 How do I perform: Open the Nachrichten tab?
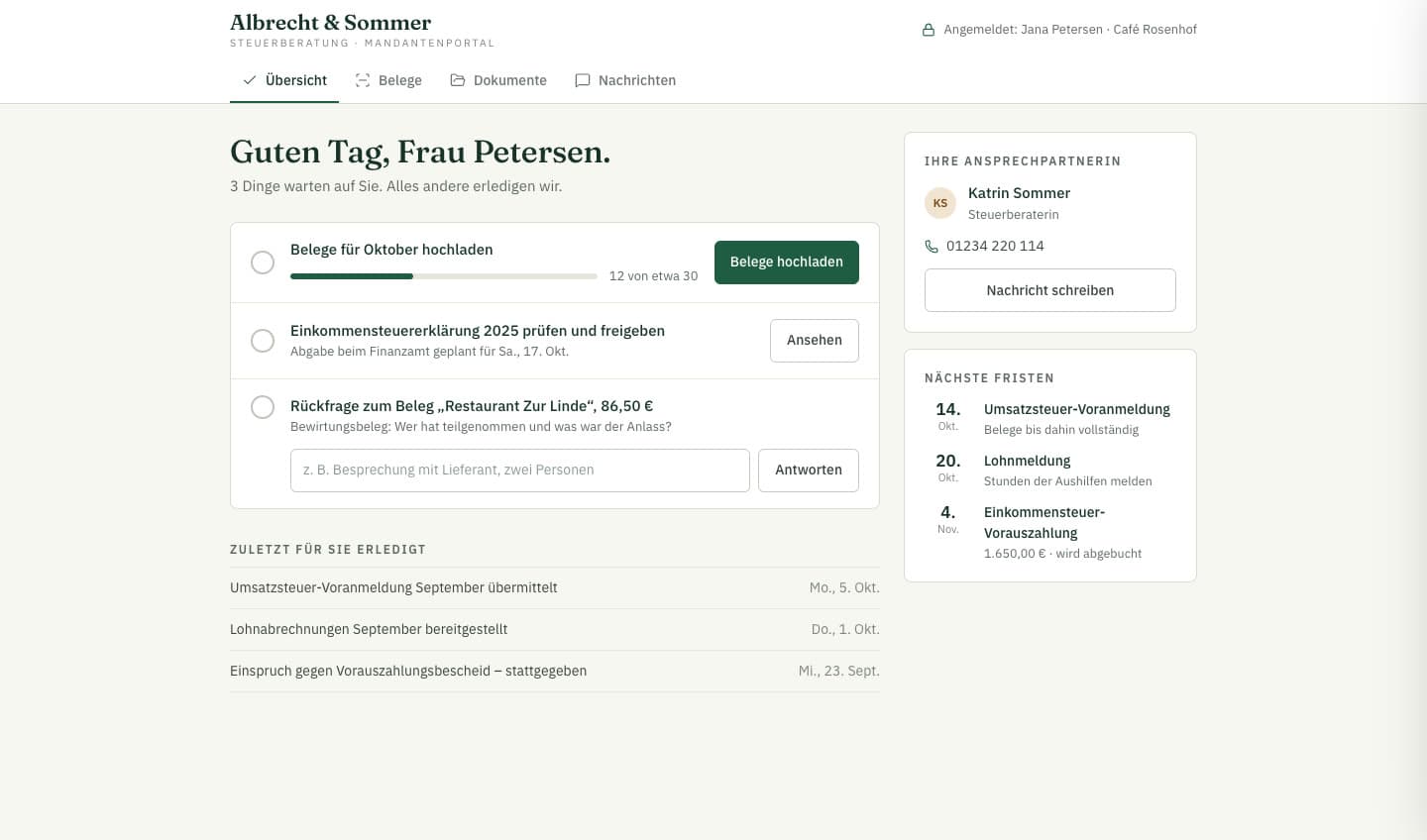(625, 80)
